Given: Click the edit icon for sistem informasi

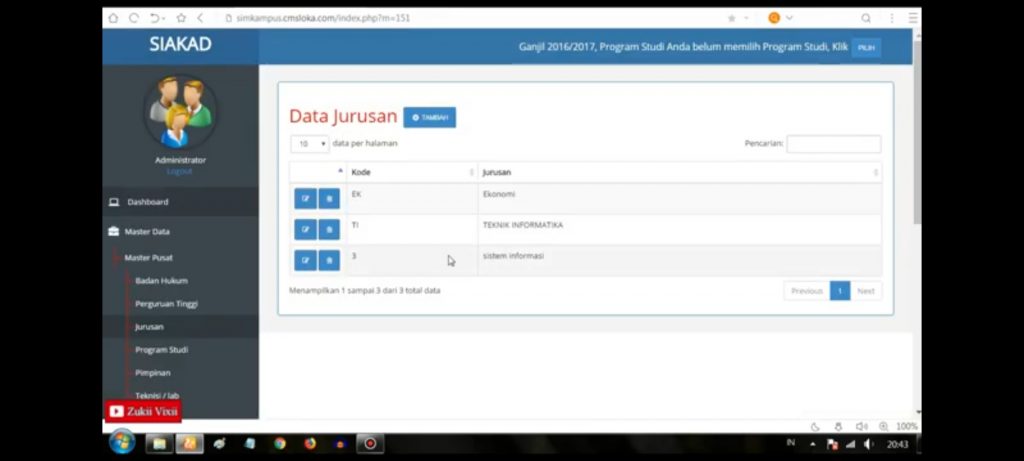Looking at the screenshot, I should pyautogui.click(x=305, y=261).
